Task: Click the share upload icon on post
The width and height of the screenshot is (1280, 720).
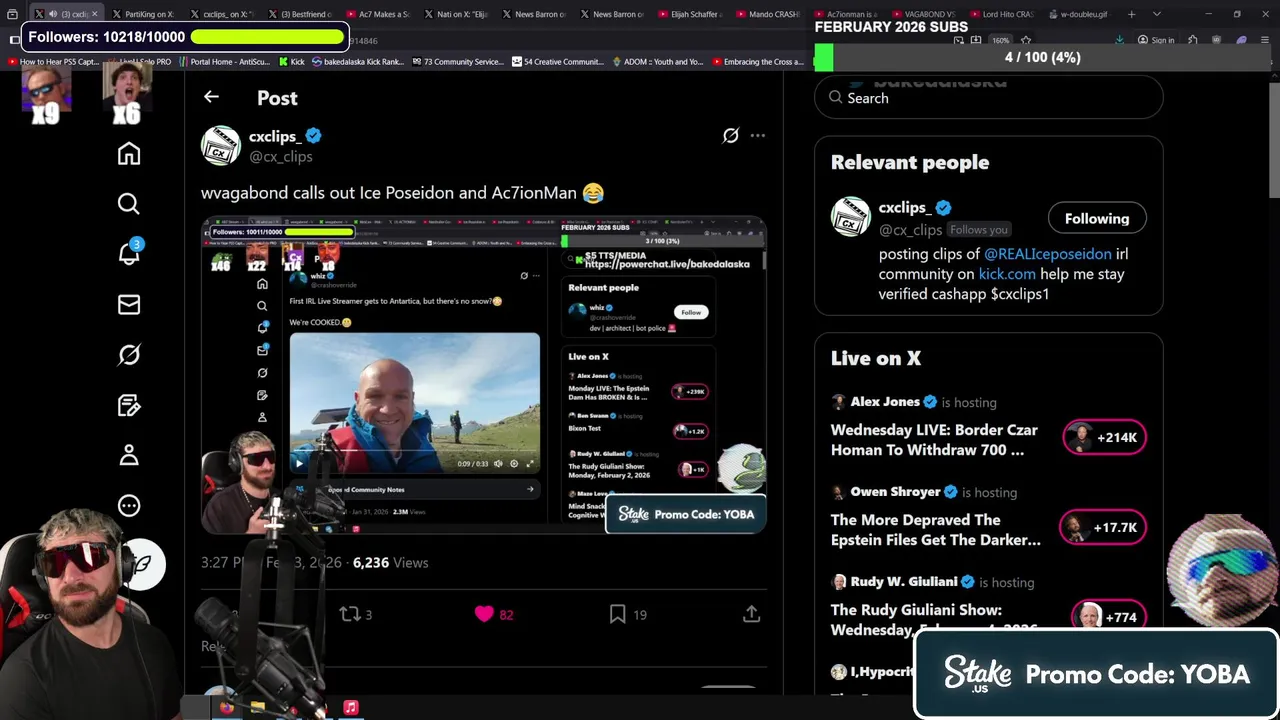Action: click(751, 614)
